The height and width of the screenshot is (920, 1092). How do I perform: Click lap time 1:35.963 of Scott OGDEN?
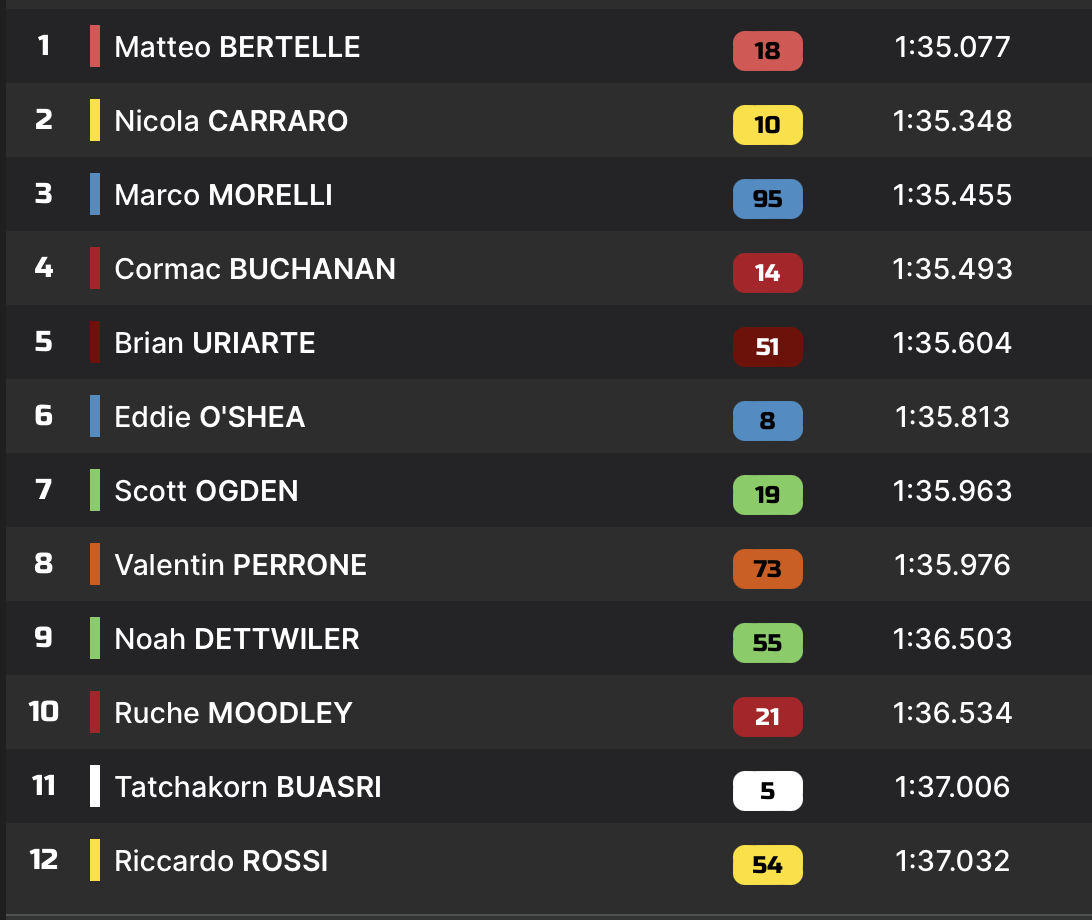[952, 491]
